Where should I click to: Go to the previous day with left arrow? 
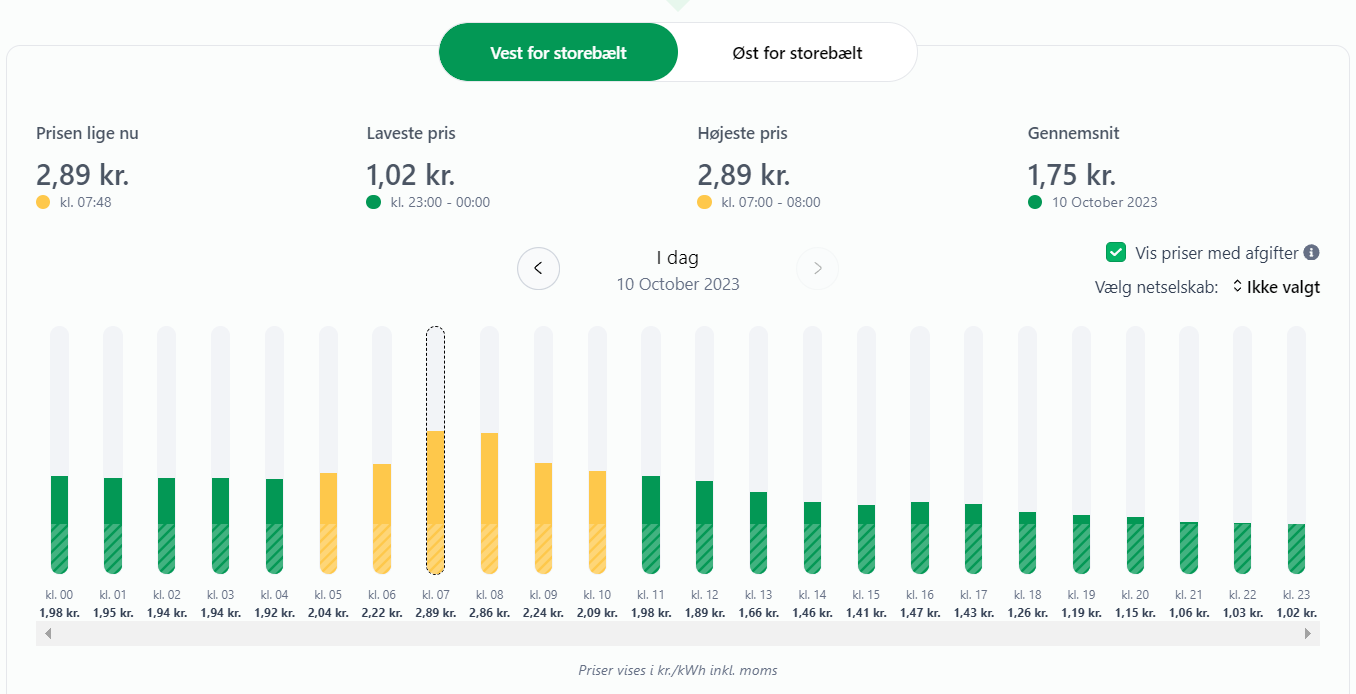pyautogui.click(x=538, y=268)
